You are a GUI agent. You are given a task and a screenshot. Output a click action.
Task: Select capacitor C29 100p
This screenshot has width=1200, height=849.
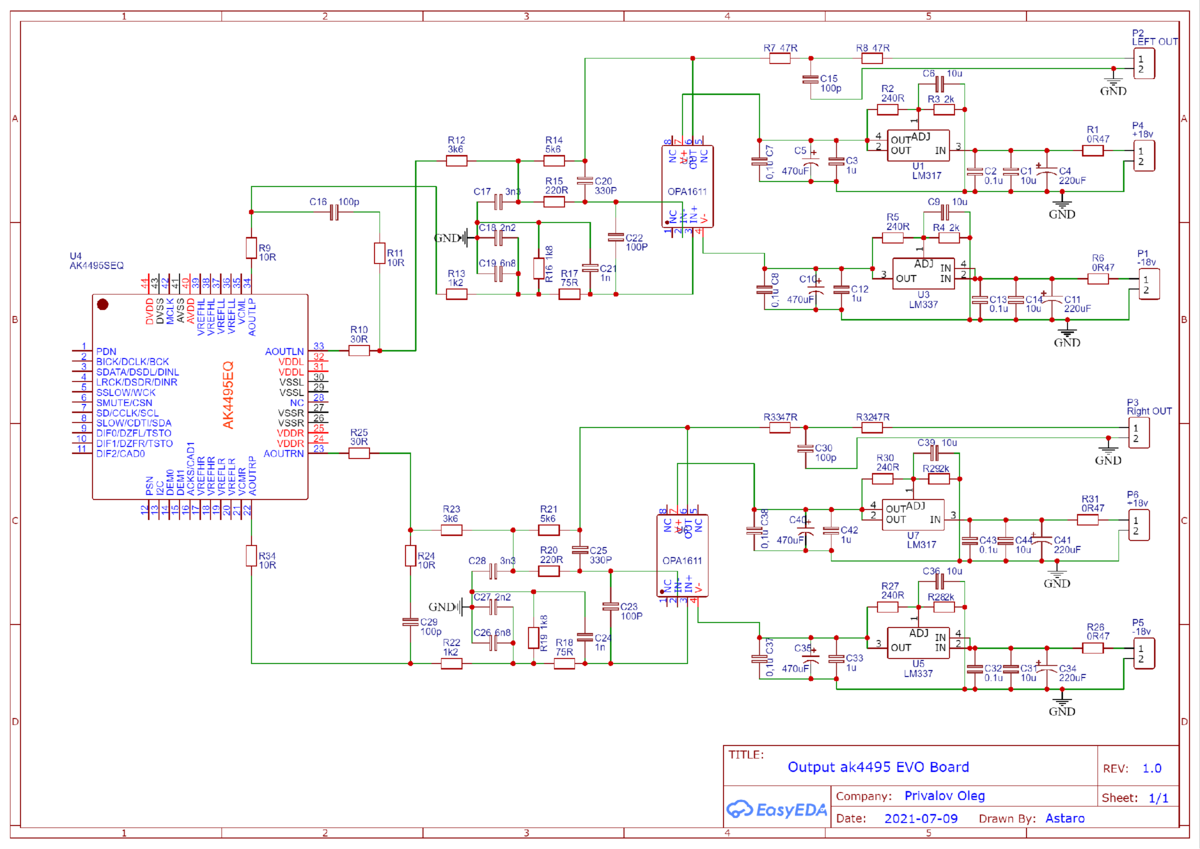[409, 621]
